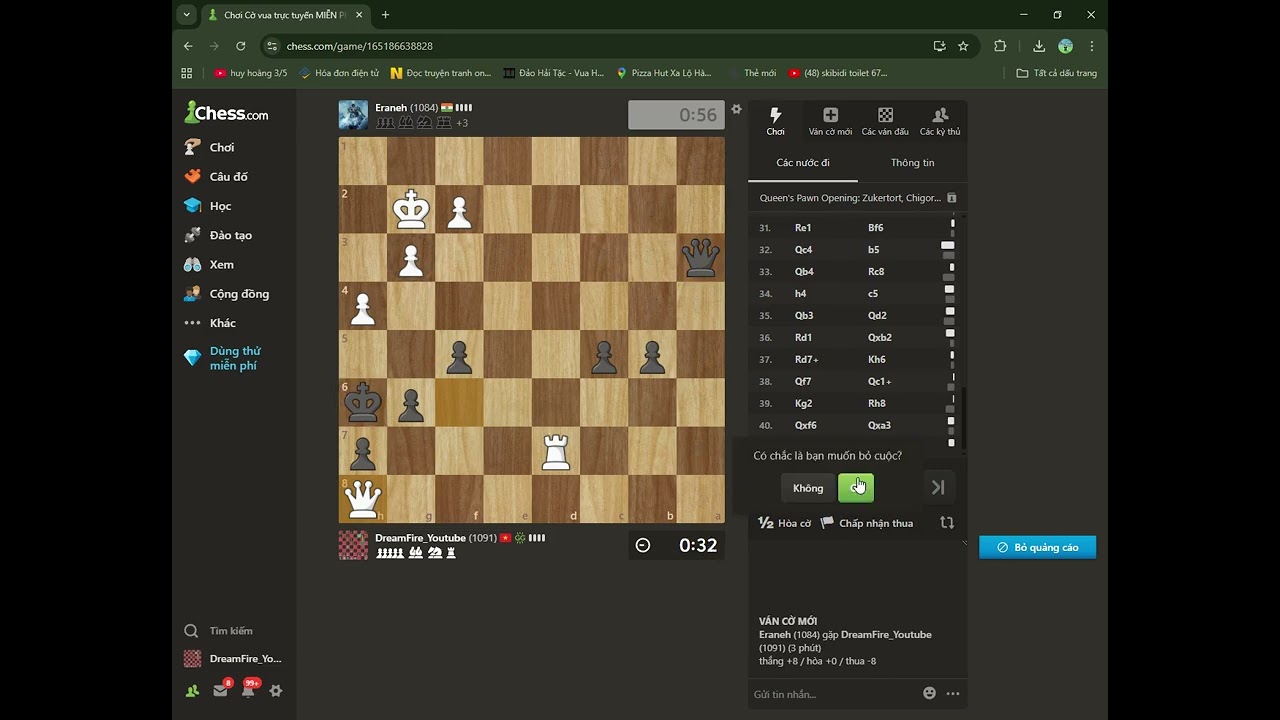Open chat more options ellipsis

click(953, 694)
